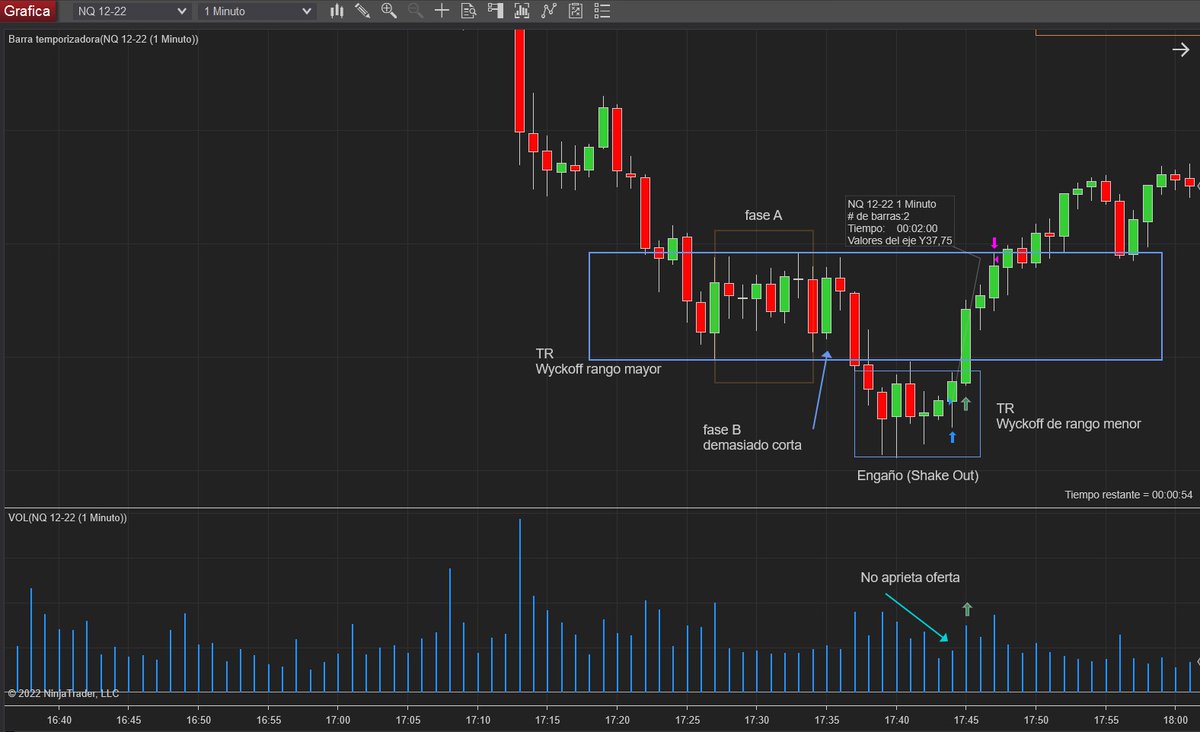Select the 'No aprieta oferta' volume annotation
1200x732 pixels.
click(x=908, y=578)
